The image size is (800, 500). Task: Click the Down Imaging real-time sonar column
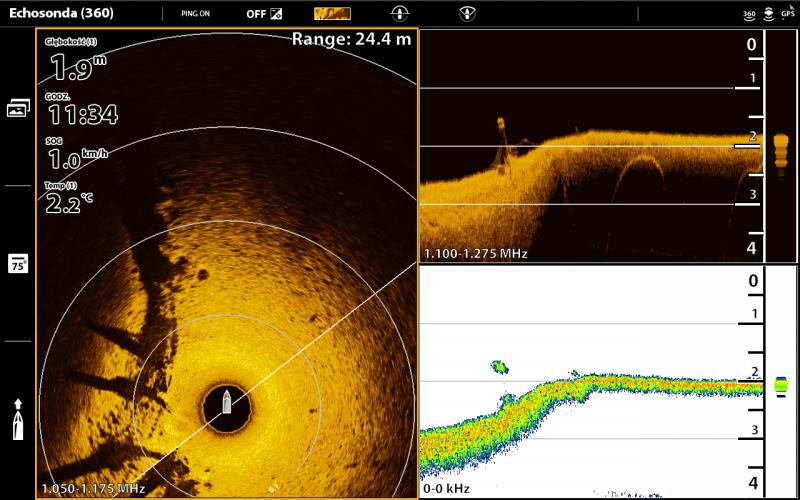click(782, 146)
